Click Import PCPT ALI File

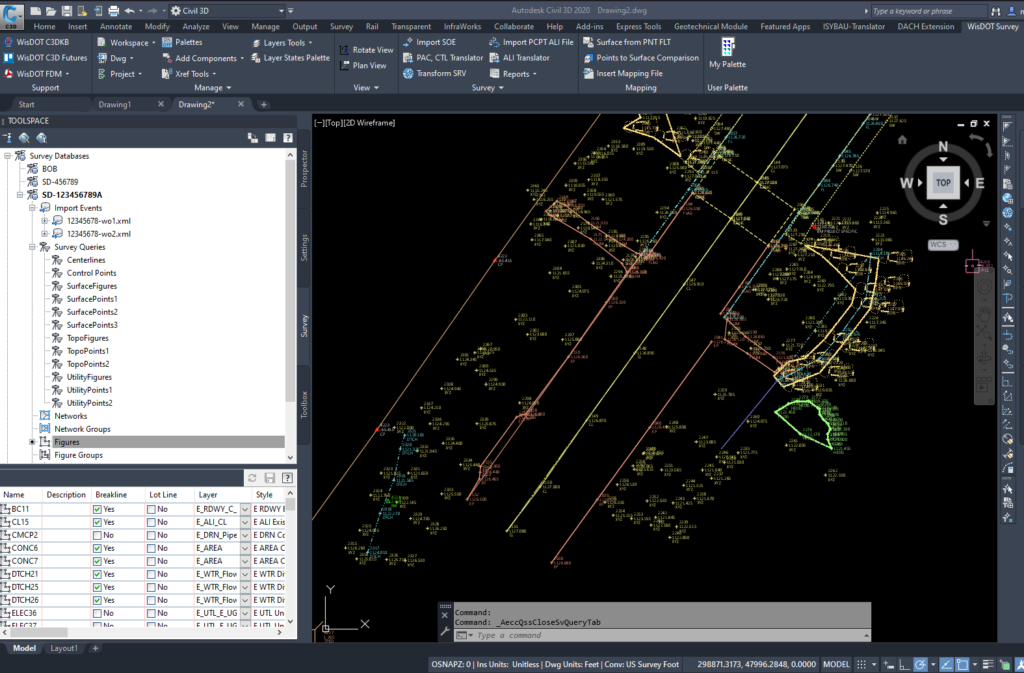tap(531, 42)
